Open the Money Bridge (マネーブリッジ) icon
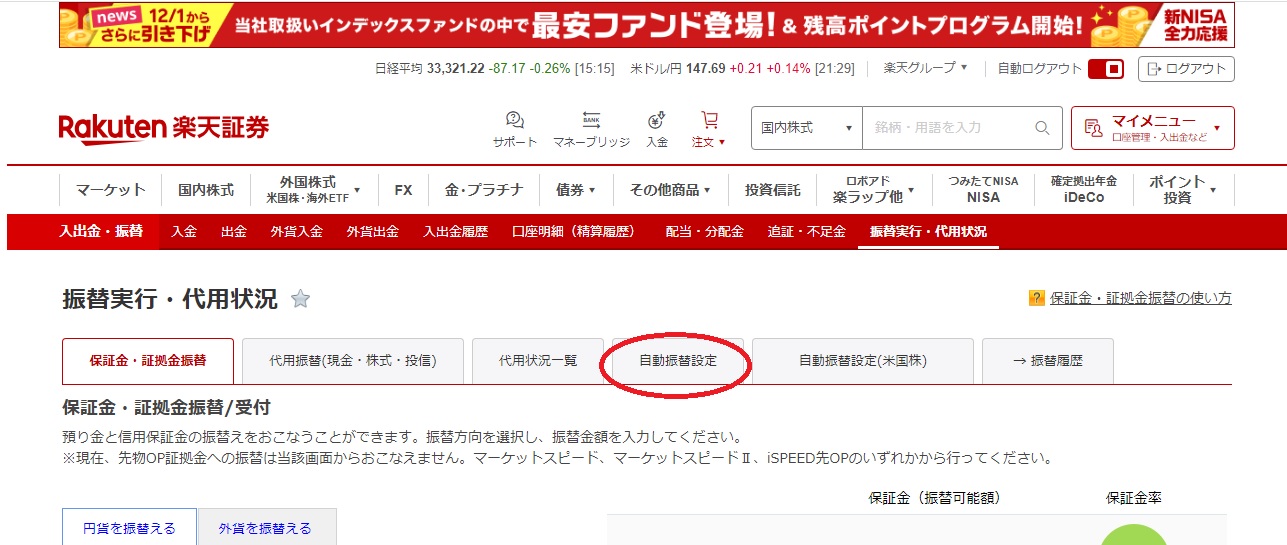This screenshot has height=545, width=1287. pos(591,121)
